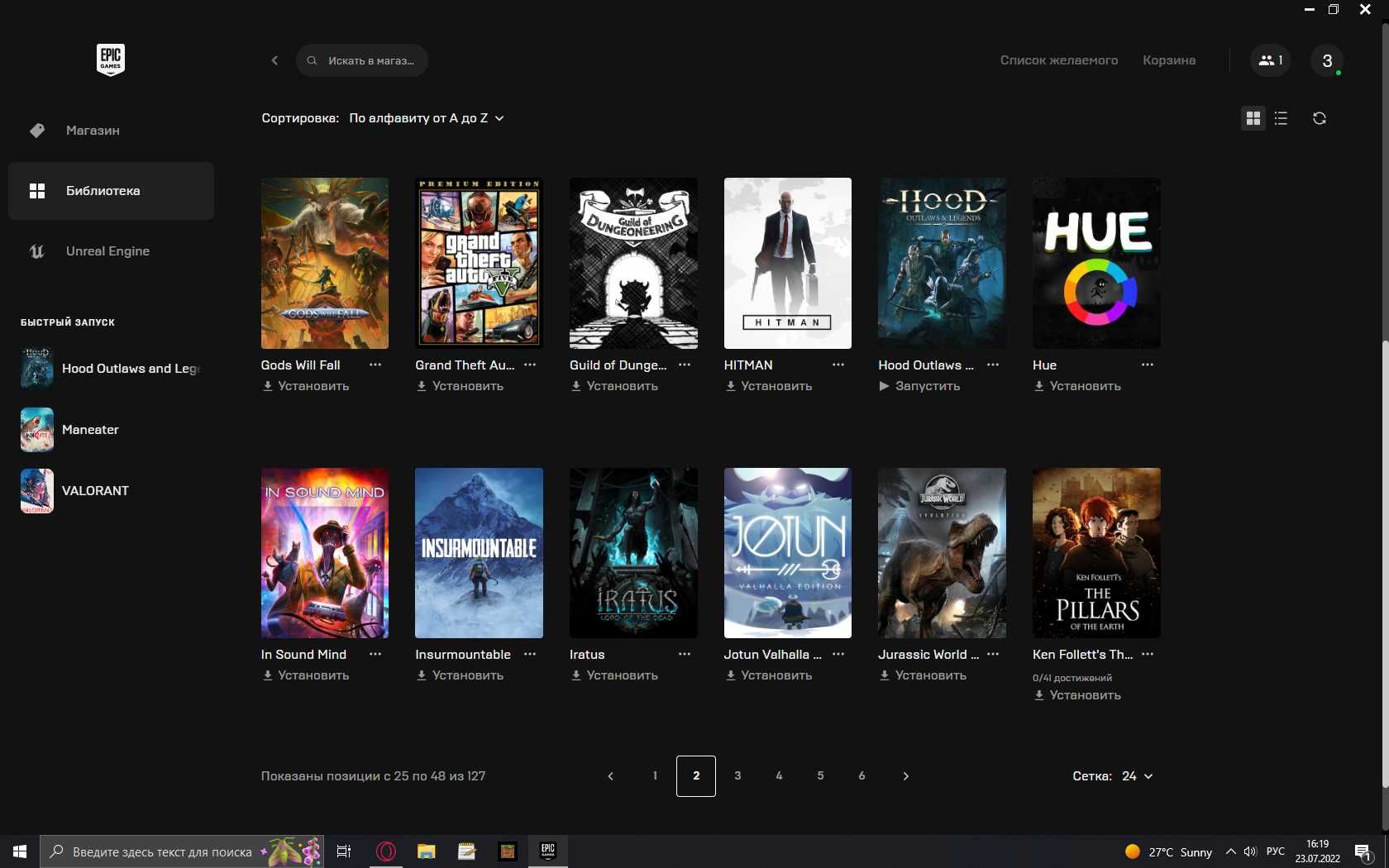Open options menu for Guild of Dungeoneering

685,365
